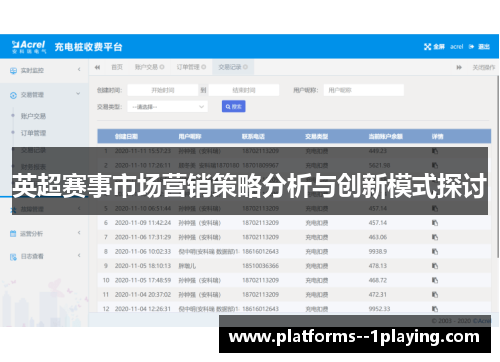This screenshot has width=500, height=362.
Task: Toggle fullscreen with the 全屏 icon
Action: click(427, 47)
